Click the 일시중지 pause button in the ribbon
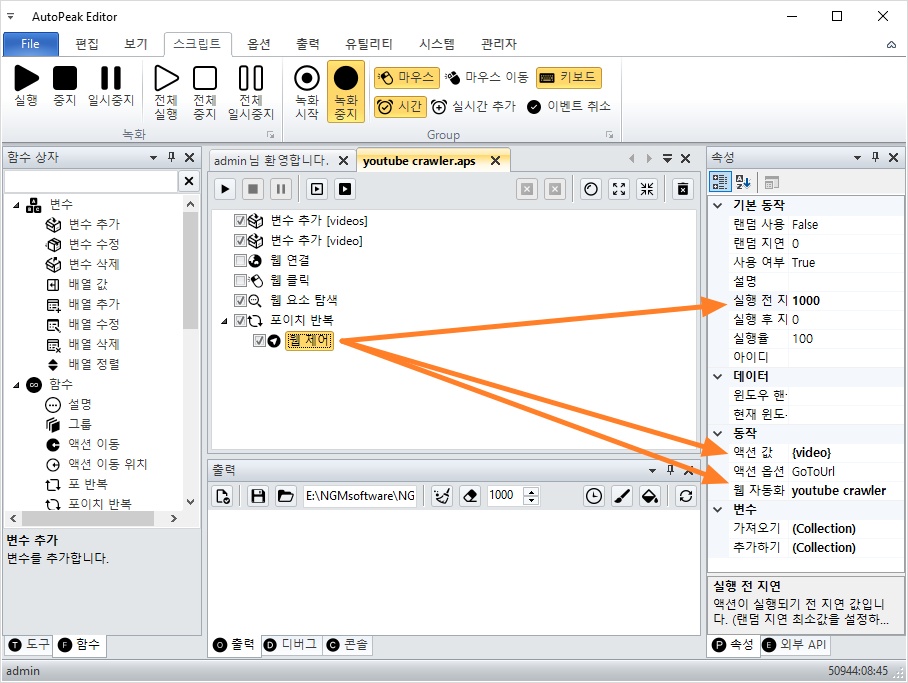 [111, 85]
